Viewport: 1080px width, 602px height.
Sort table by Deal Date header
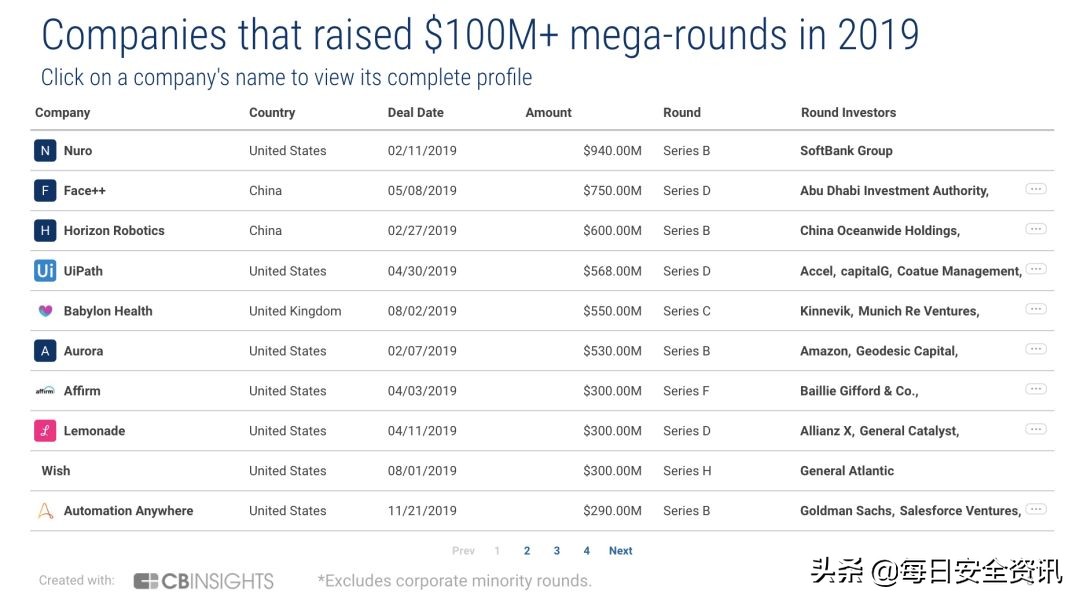[415, 113]
